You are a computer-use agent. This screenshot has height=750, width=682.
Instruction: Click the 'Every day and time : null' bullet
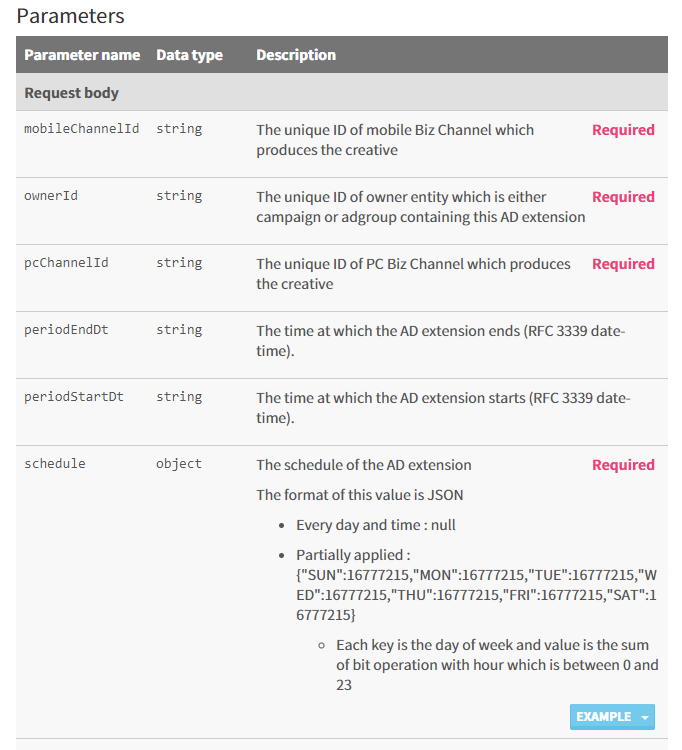(x=375, y=525)
